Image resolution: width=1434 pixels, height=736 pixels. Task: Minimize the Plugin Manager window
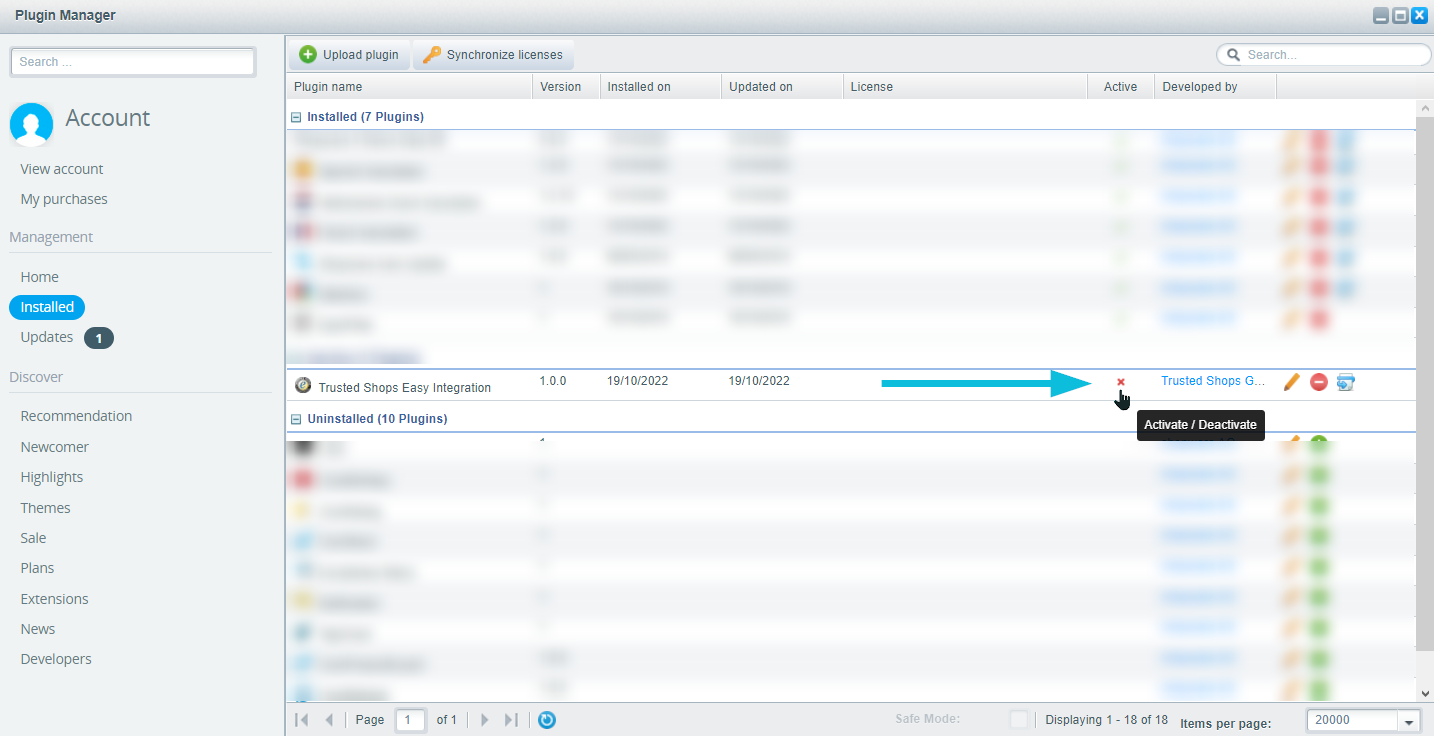(x=1381, y=16)
